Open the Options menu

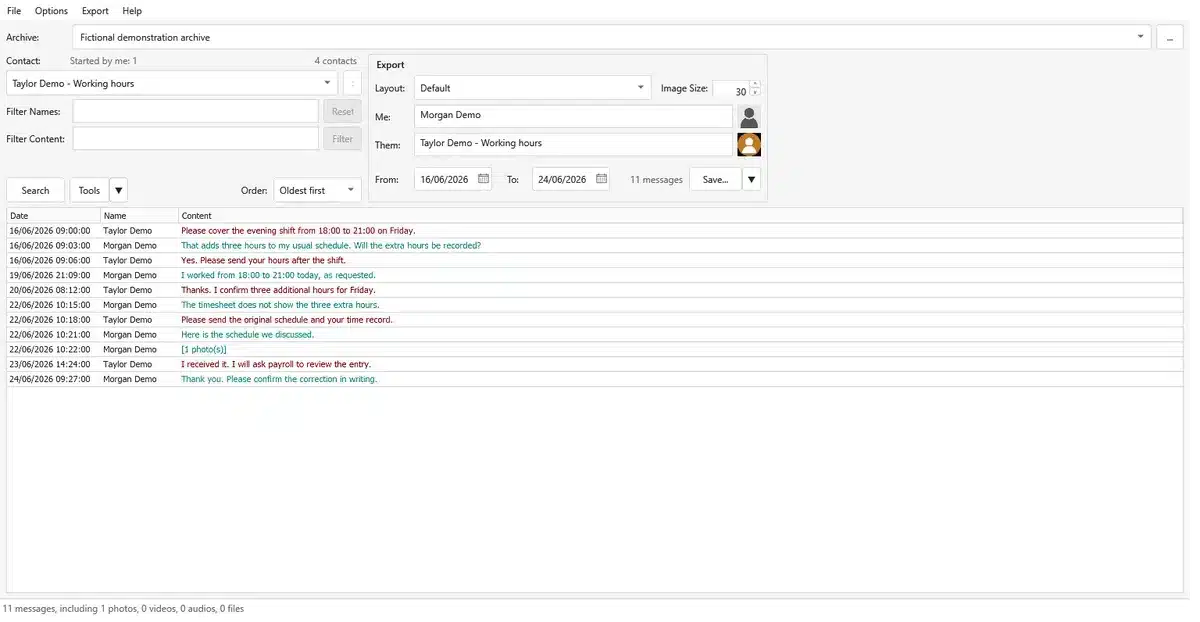[51, 11]
